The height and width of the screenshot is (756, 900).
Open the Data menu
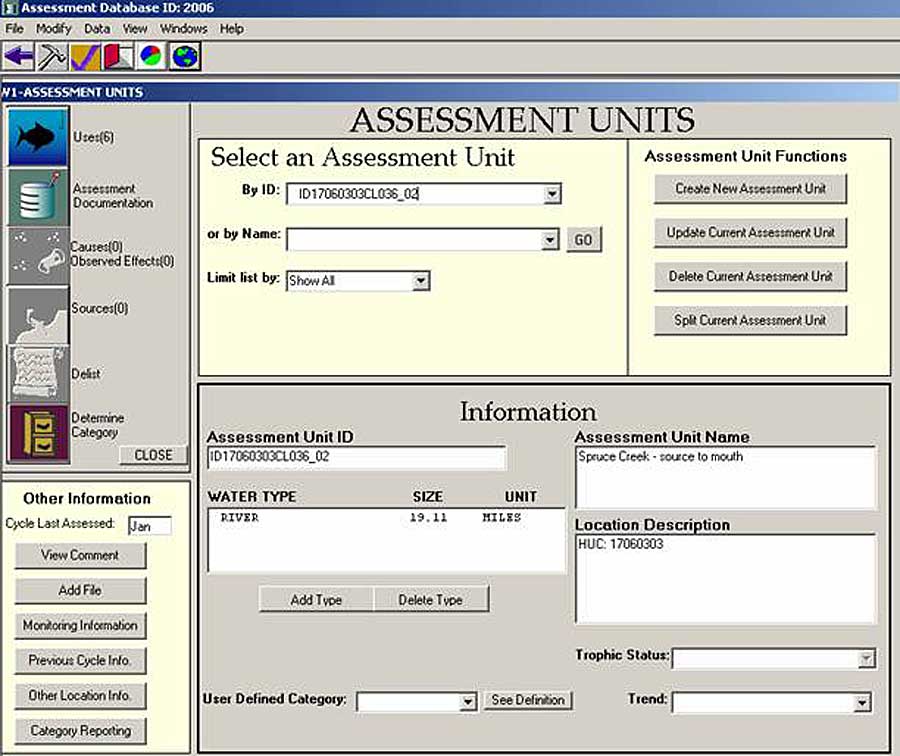coord(97,29)
